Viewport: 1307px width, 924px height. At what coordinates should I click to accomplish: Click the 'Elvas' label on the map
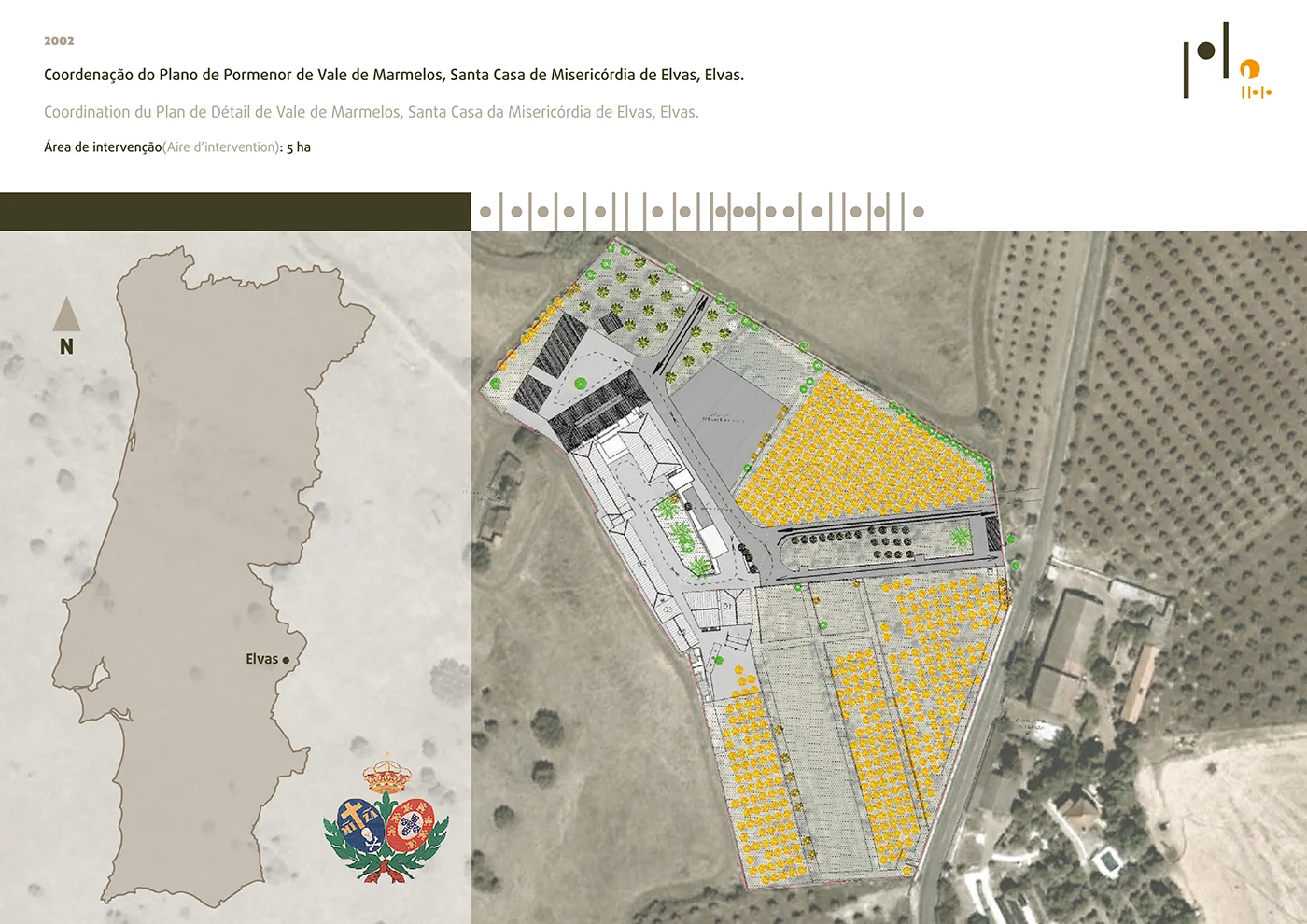pyautogui.click(x=261, y=659)
